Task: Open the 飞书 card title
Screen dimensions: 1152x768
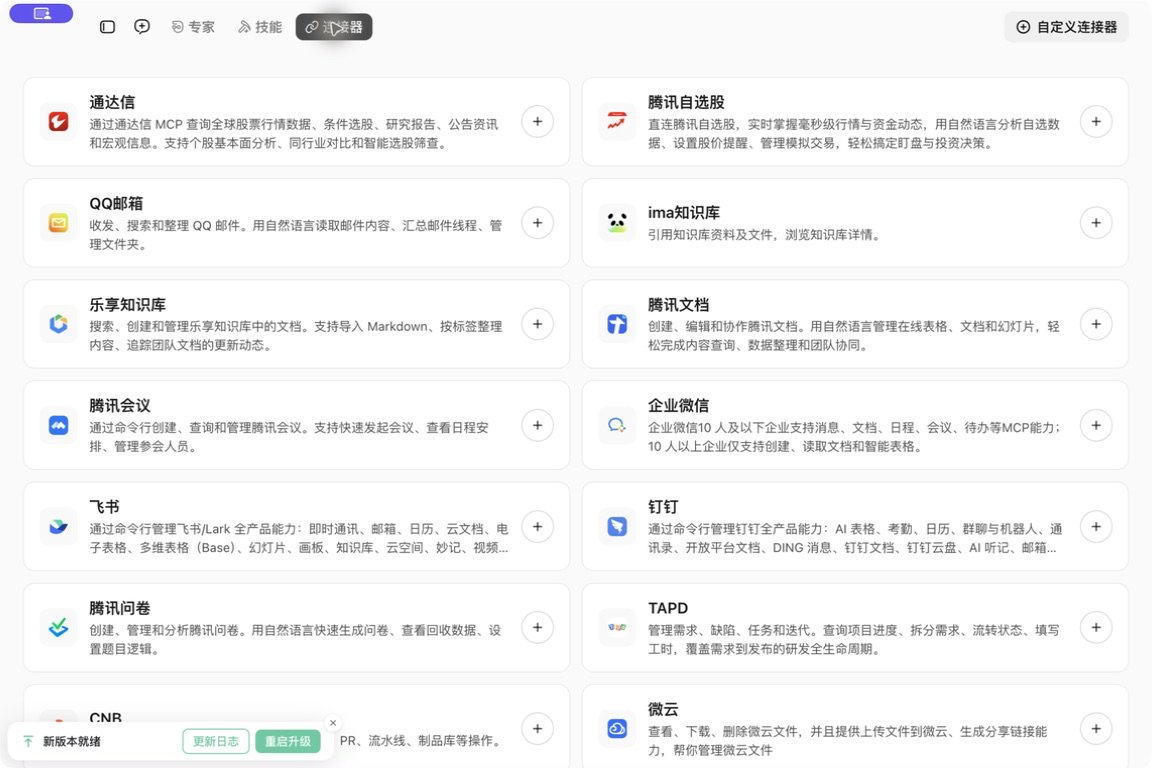Action: point(104,507)
